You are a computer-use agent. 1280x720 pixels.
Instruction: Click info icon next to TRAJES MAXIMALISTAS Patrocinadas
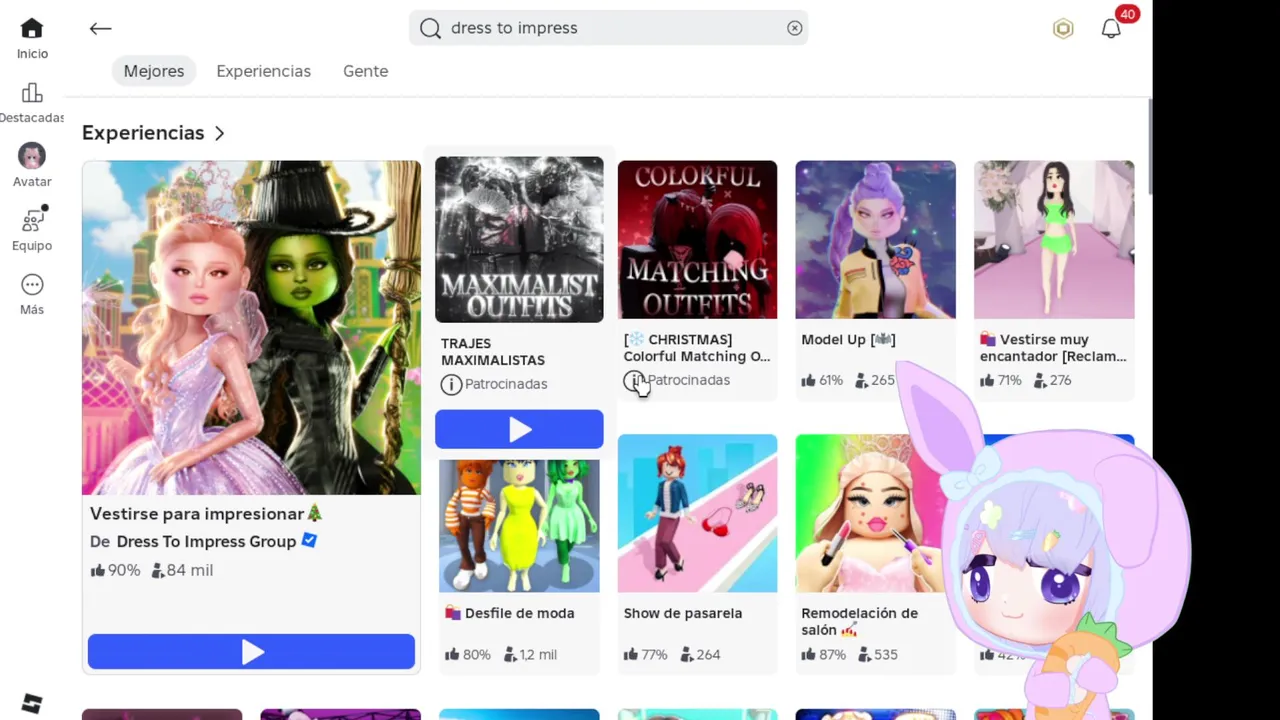pos(451,384)
